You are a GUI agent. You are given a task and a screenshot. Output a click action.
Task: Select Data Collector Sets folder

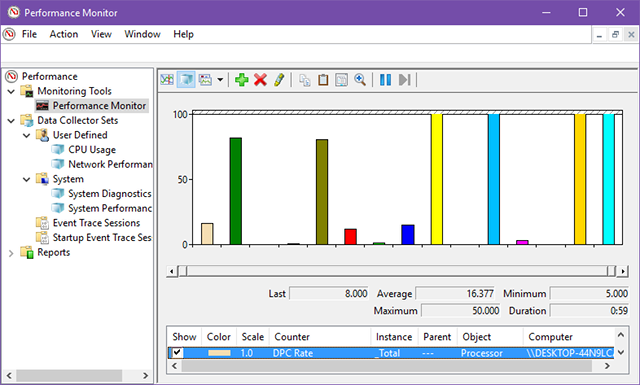78,120
